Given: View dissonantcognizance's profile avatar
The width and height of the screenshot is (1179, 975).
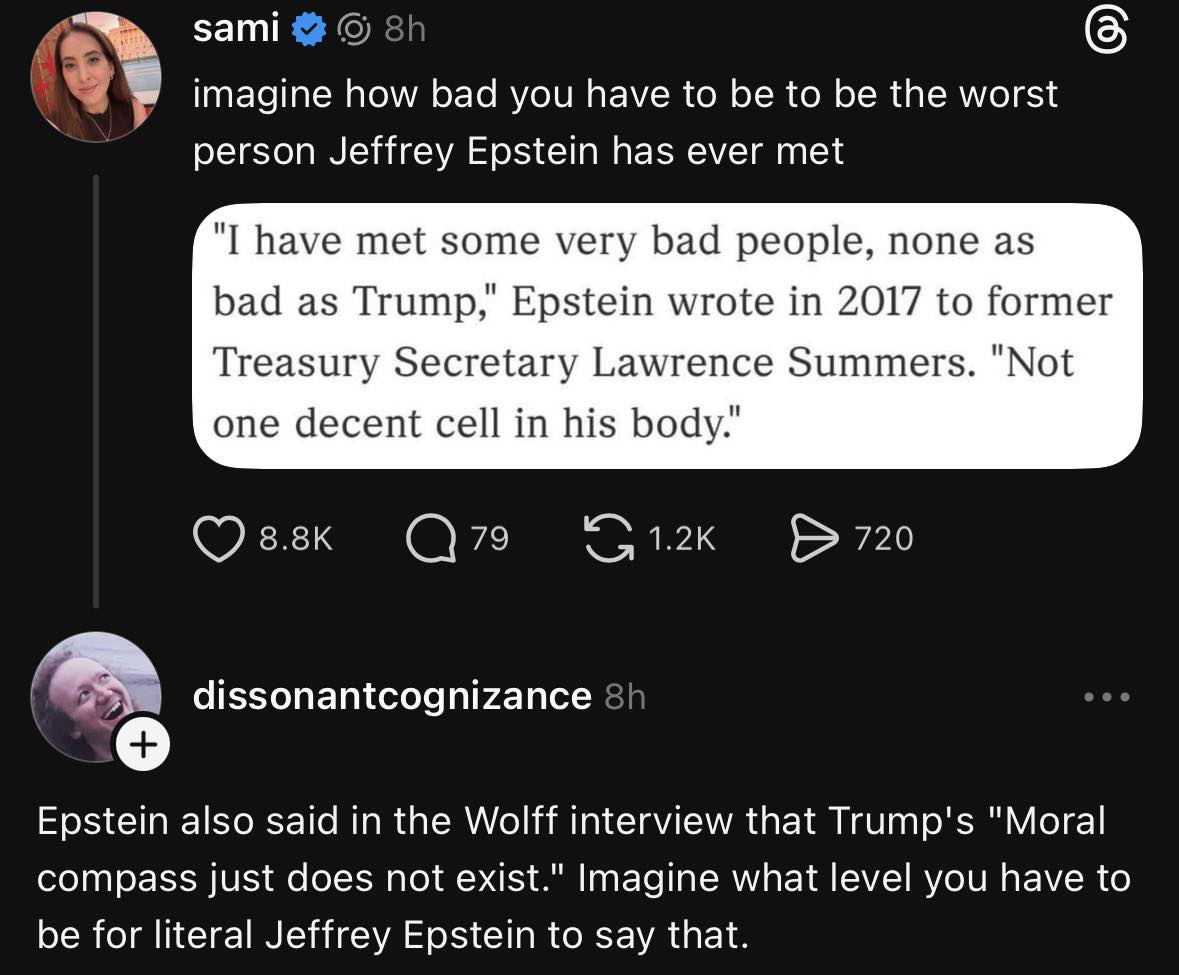Looking at the screenshot, I should point(92,695).
